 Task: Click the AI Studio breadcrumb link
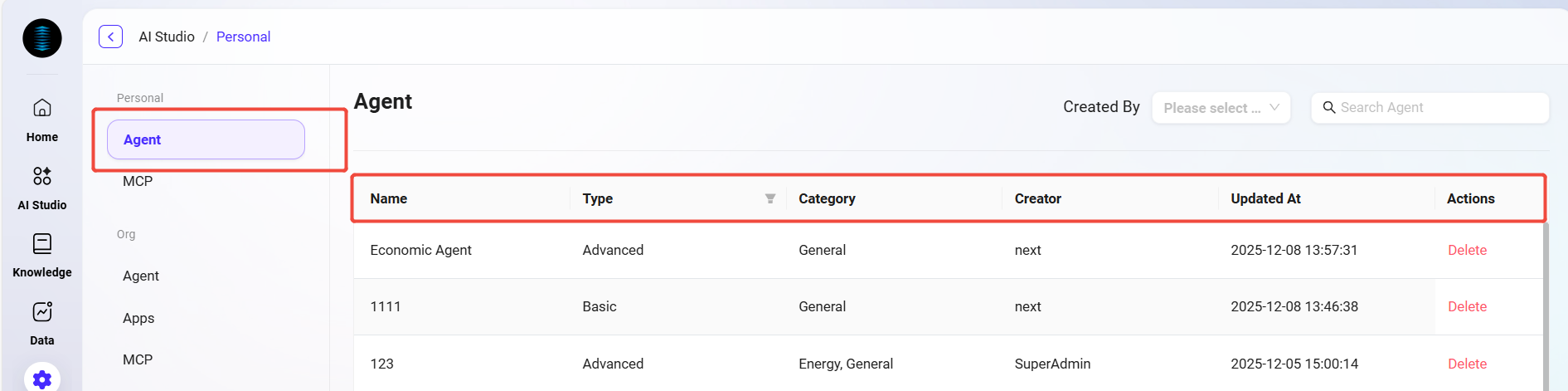coord(167,37)
